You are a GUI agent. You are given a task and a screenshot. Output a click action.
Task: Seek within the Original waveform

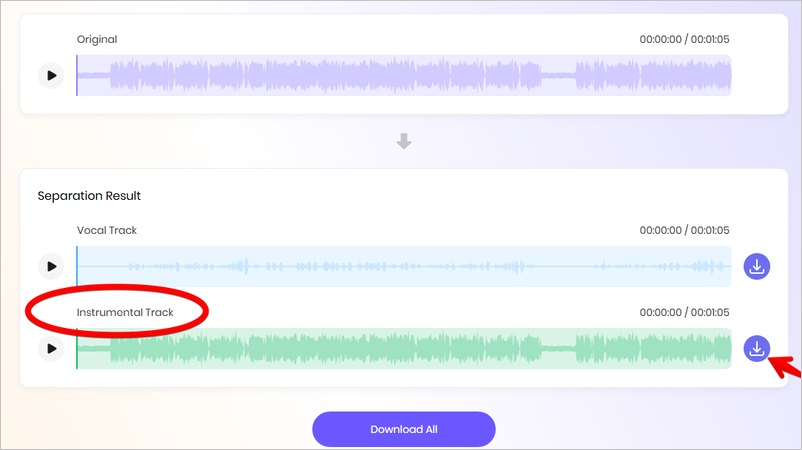coord(404,76)
